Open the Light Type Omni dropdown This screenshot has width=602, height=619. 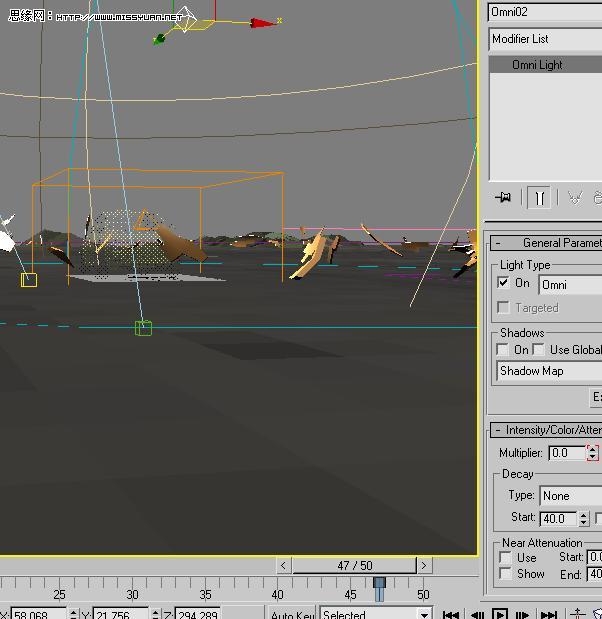[570, 285]
